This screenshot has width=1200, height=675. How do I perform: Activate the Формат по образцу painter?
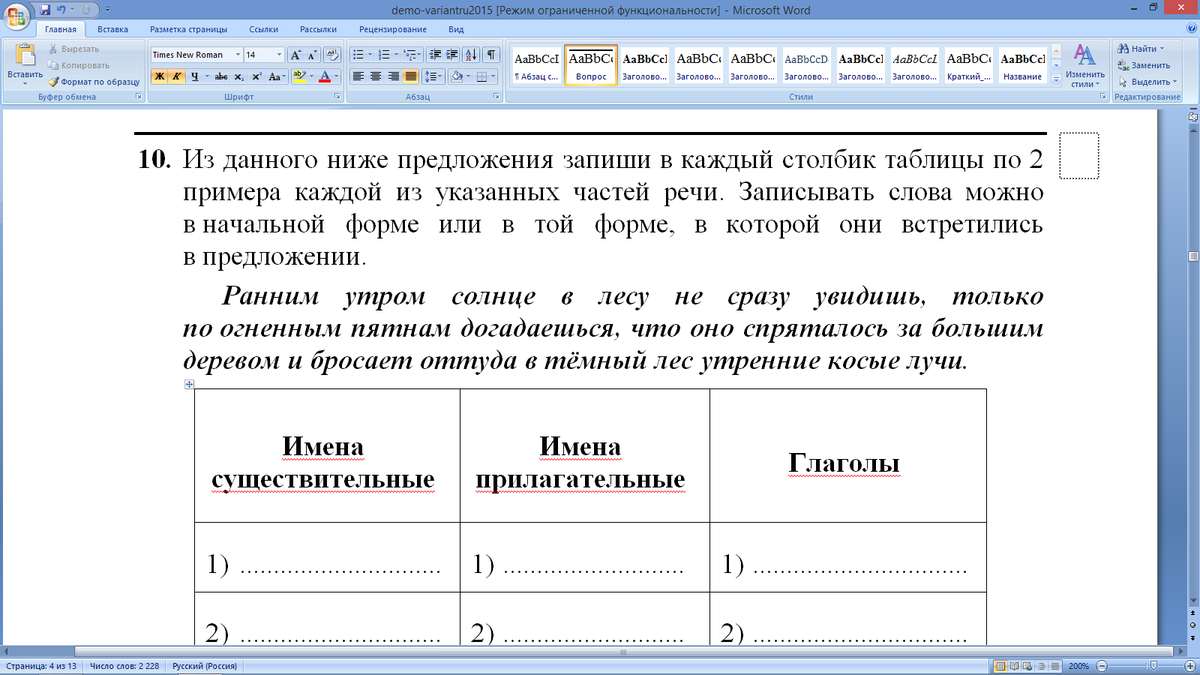(x=93, y=81)
